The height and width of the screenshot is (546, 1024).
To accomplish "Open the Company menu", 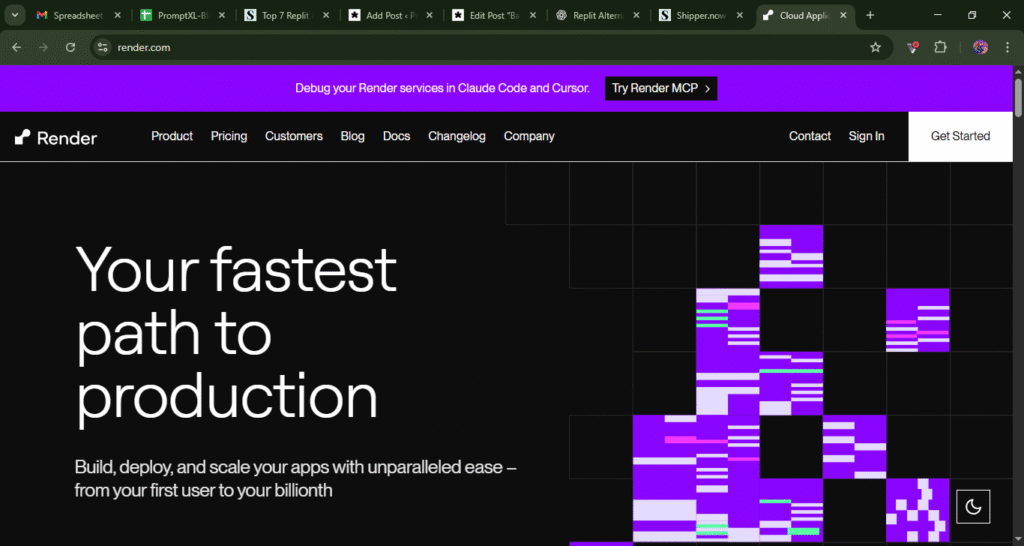I will tap(529, 136).
